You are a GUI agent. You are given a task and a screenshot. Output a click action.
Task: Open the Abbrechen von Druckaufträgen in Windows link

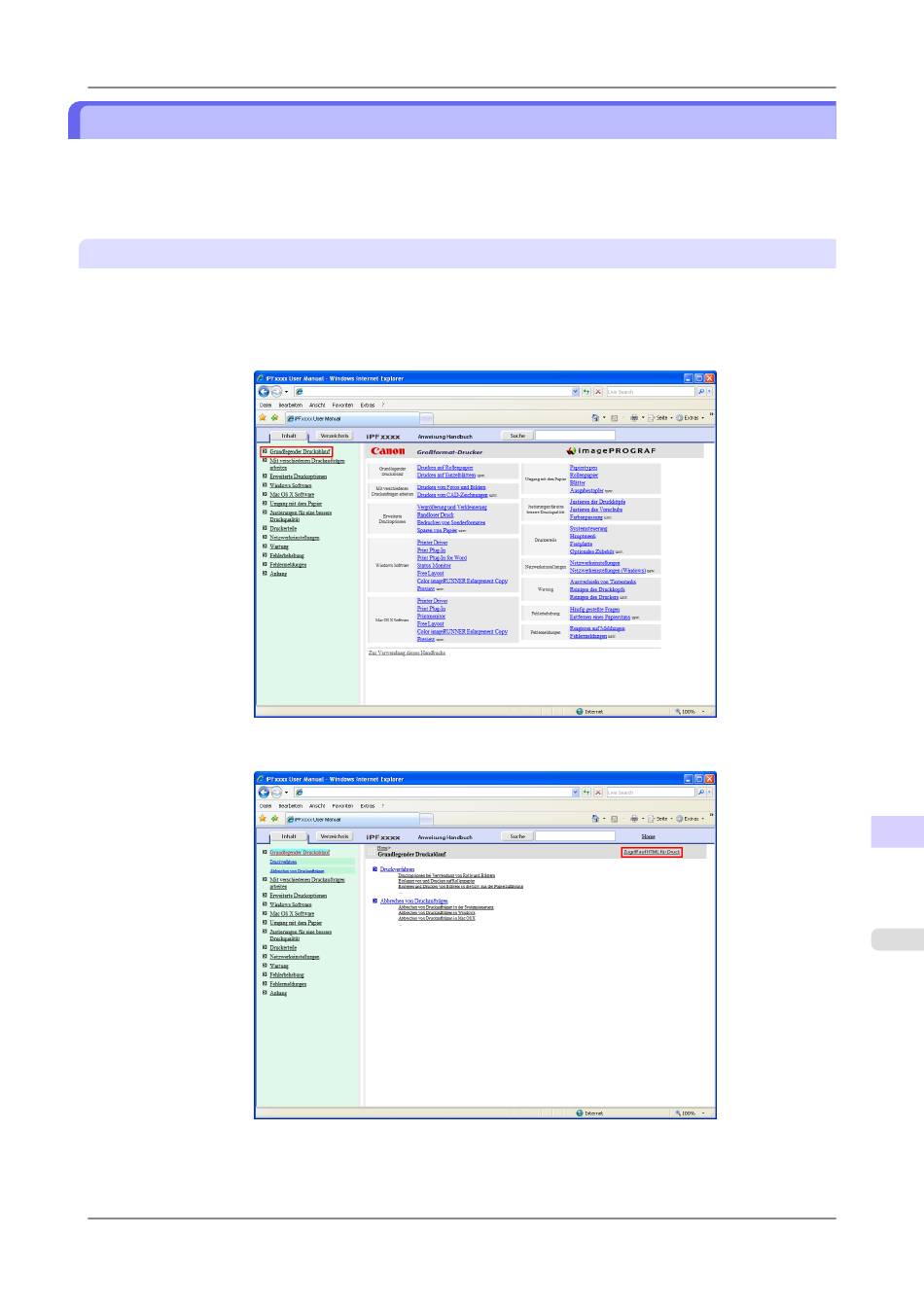437,913
